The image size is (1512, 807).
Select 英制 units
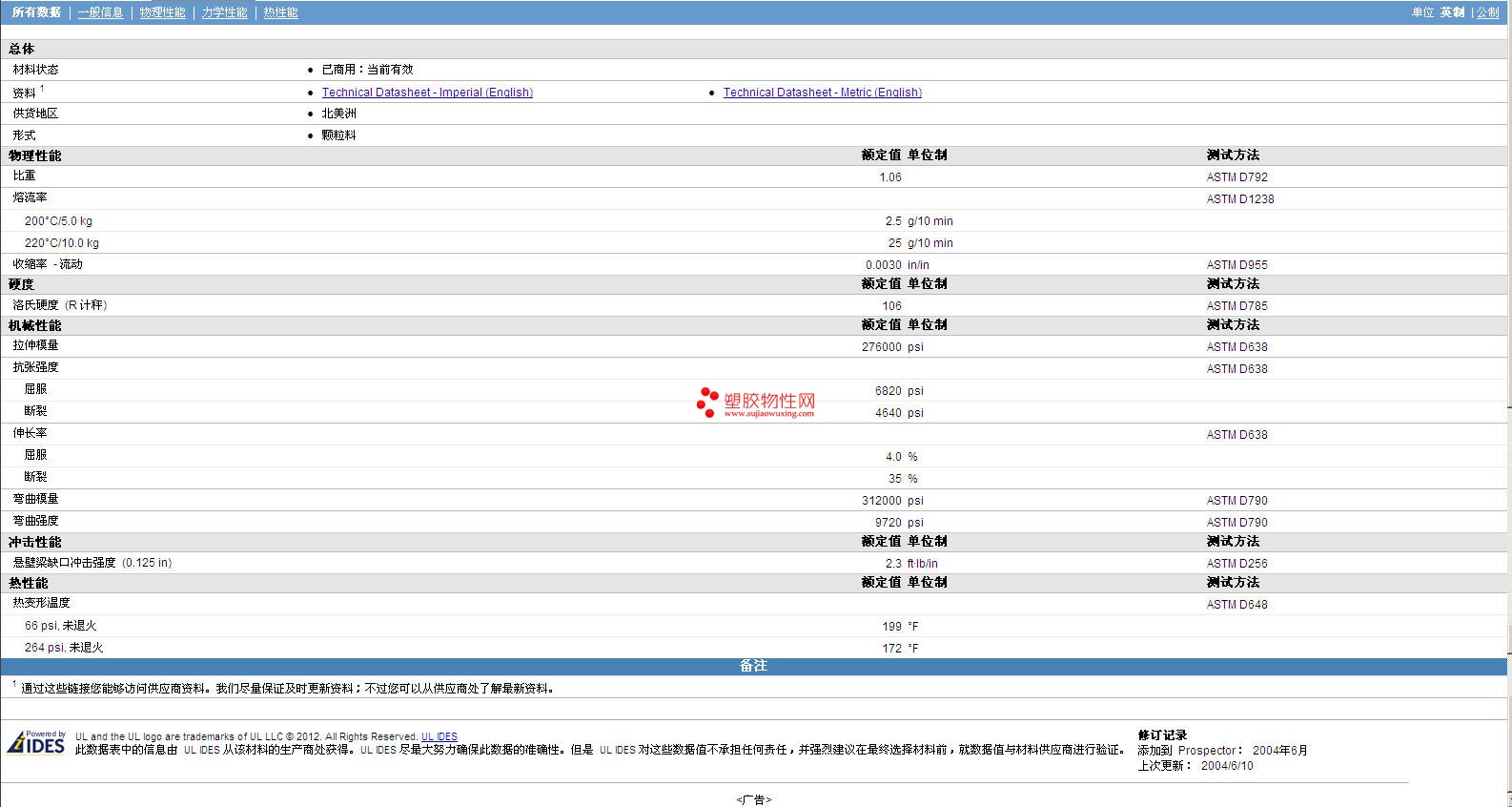click(1452, 12)
